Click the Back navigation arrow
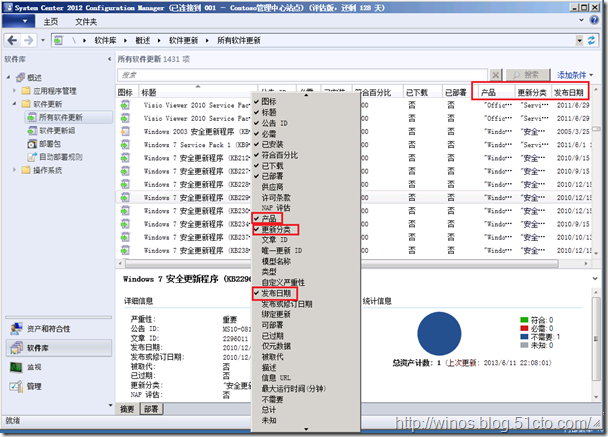 (x=12, y=40)
